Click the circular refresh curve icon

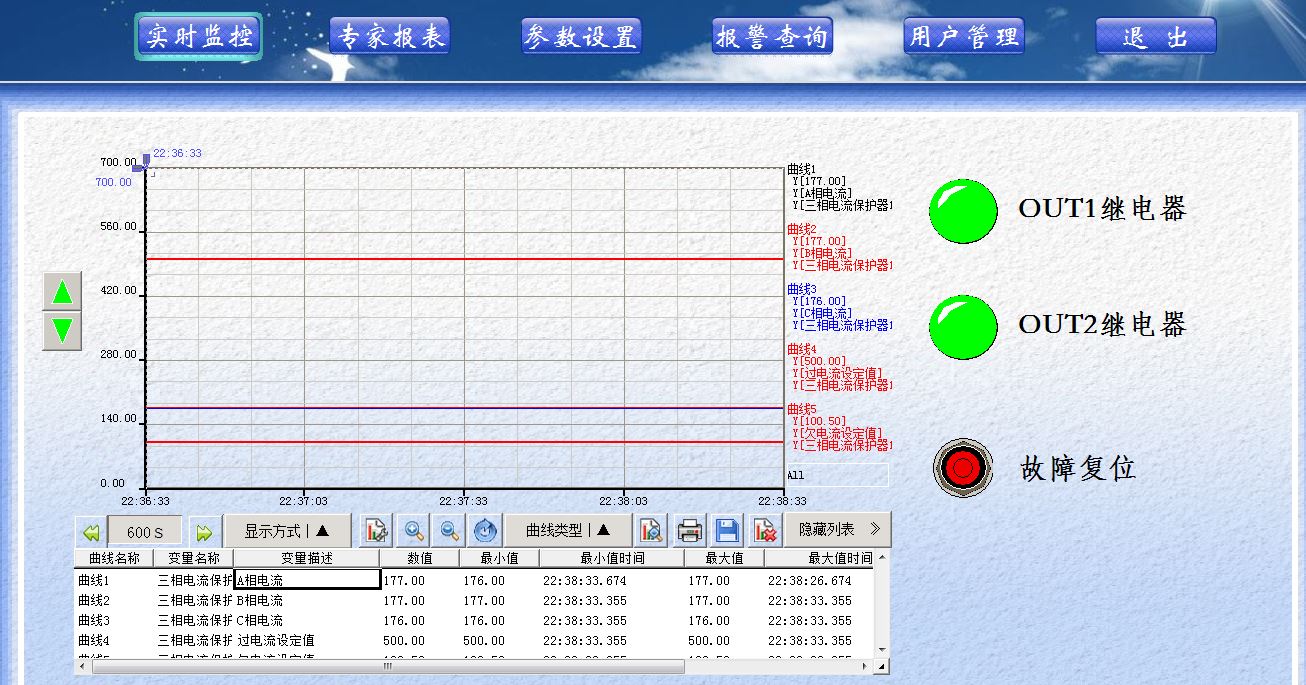tap(485, 530)
